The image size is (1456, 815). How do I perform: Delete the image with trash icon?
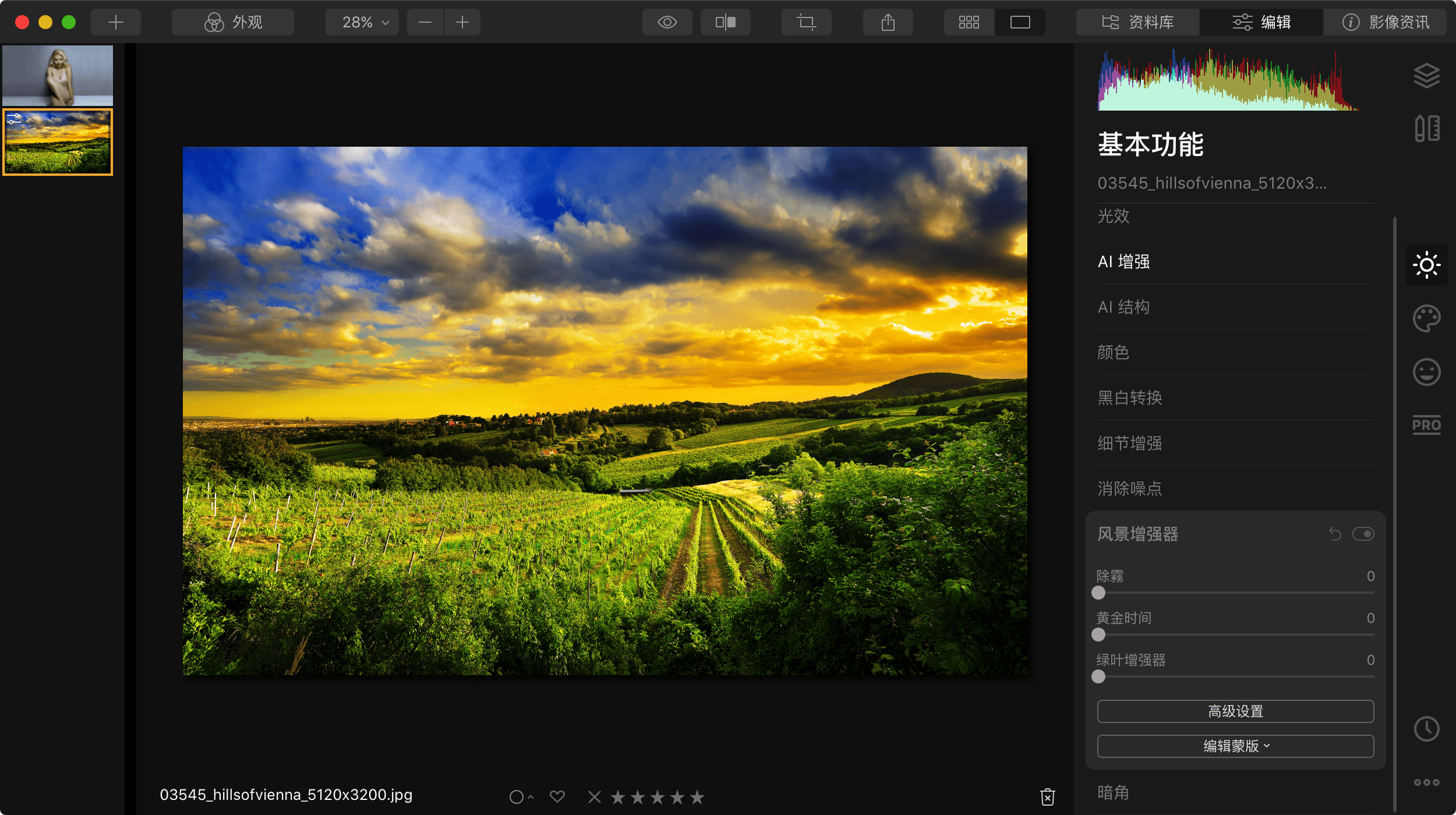tap(1048, 797)
